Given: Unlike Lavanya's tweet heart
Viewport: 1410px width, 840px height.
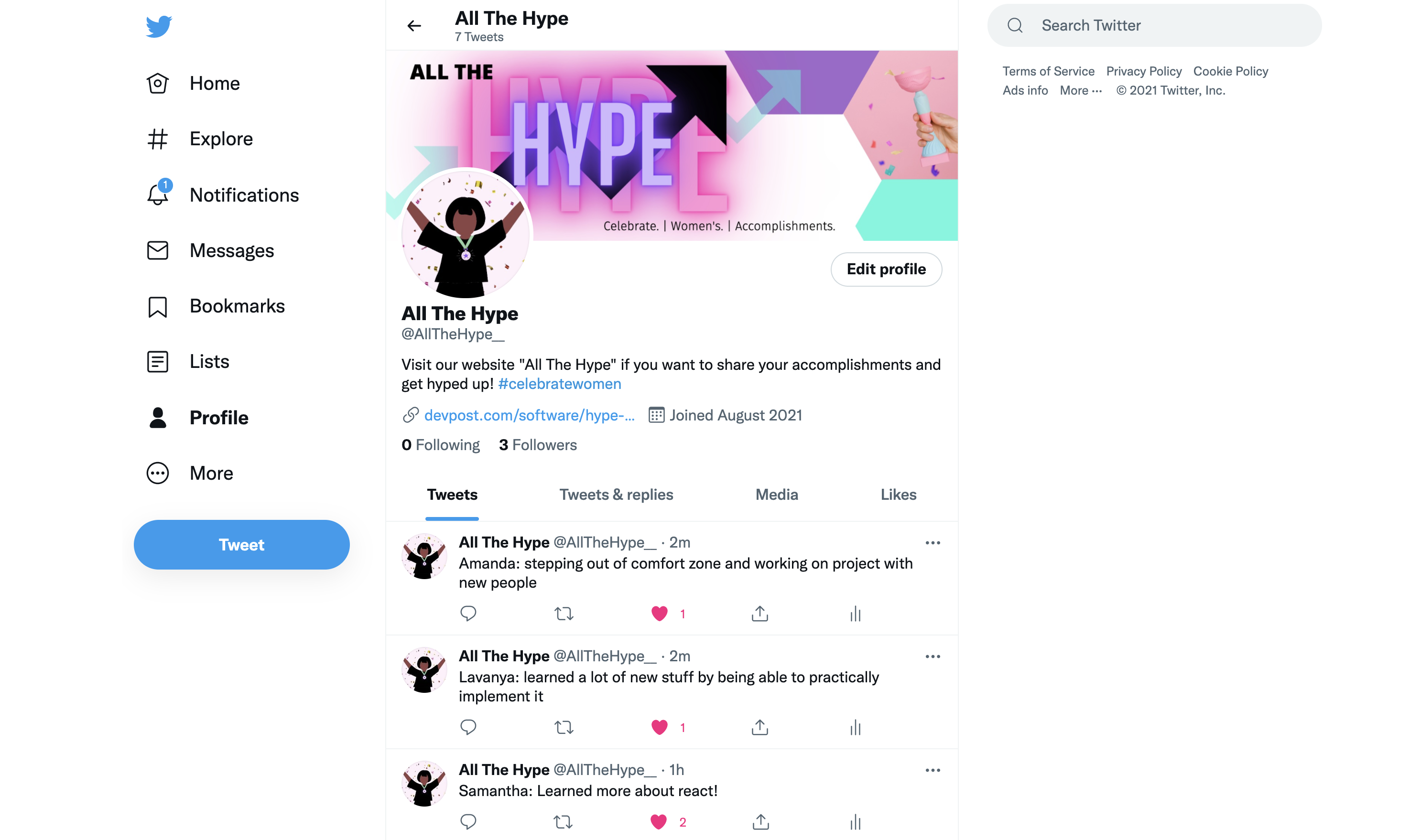Looking at the screenshot, I should (x=660, y=727).
